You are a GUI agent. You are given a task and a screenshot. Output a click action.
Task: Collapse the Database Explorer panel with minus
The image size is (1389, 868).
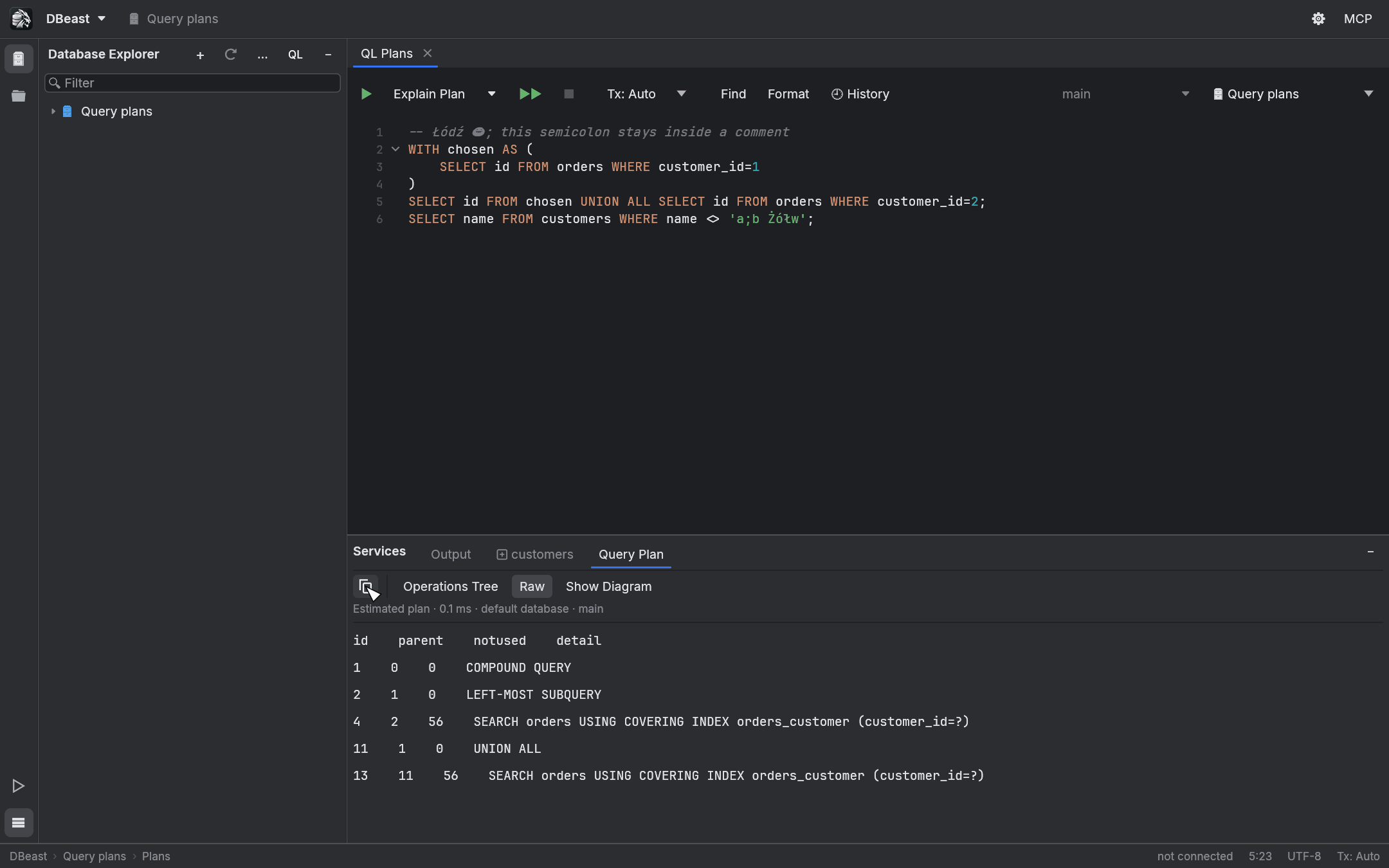click(328, 55)
